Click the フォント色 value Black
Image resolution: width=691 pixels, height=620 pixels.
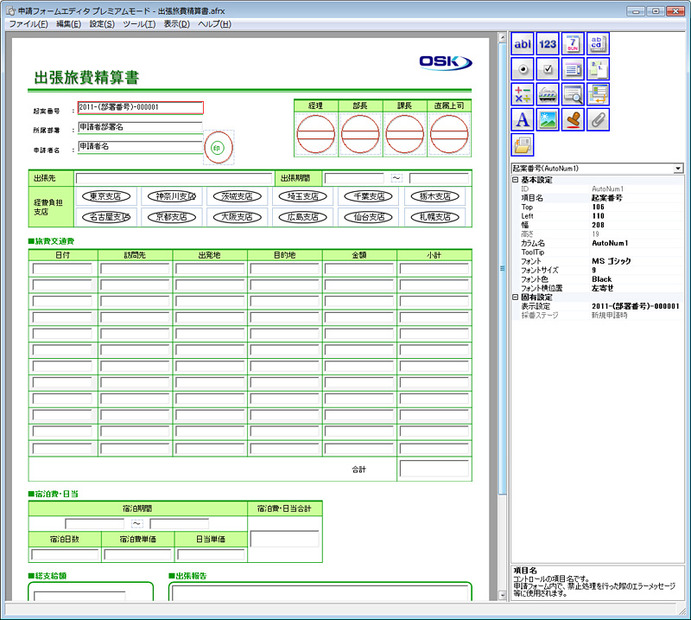click(x=602, y=279)
